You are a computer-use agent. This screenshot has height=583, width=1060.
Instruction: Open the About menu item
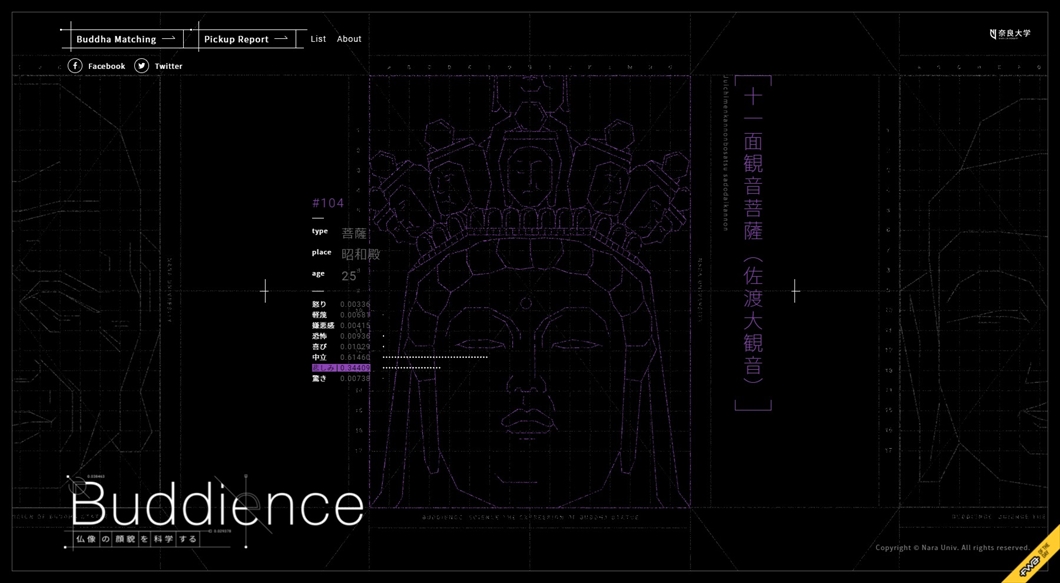[349, 39]
